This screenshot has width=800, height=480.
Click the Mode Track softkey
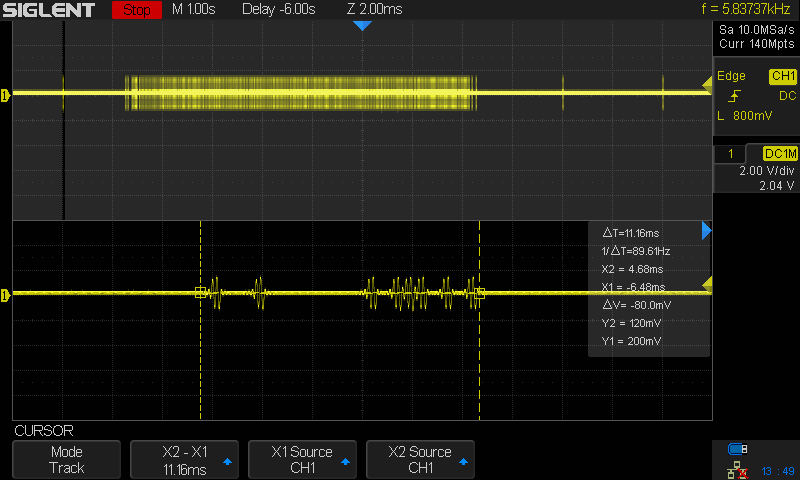[x=66, y=460]
